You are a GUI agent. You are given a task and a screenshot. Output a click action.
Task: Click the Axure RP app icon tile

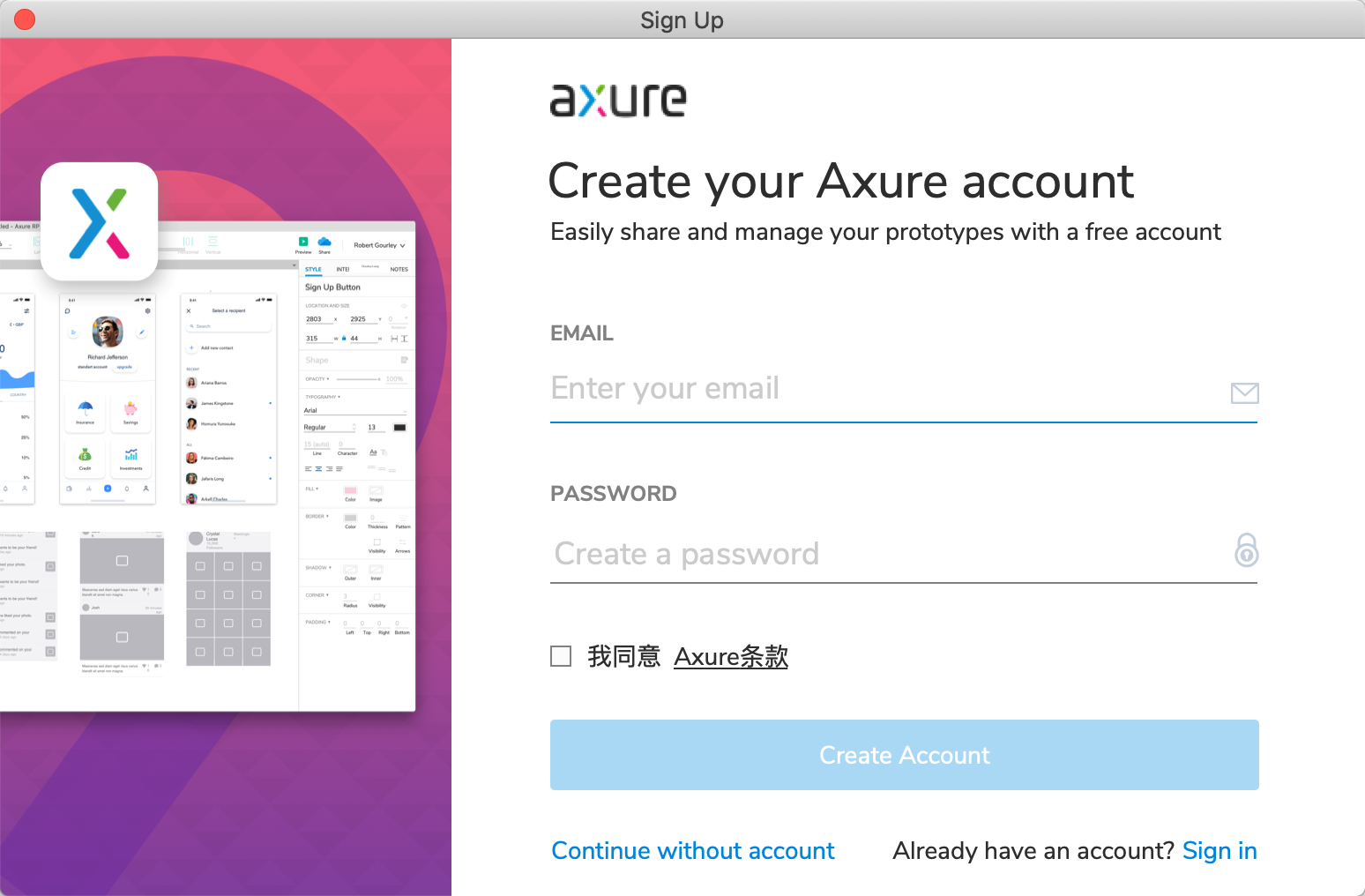pyautogui.click(x=100, y=221)
